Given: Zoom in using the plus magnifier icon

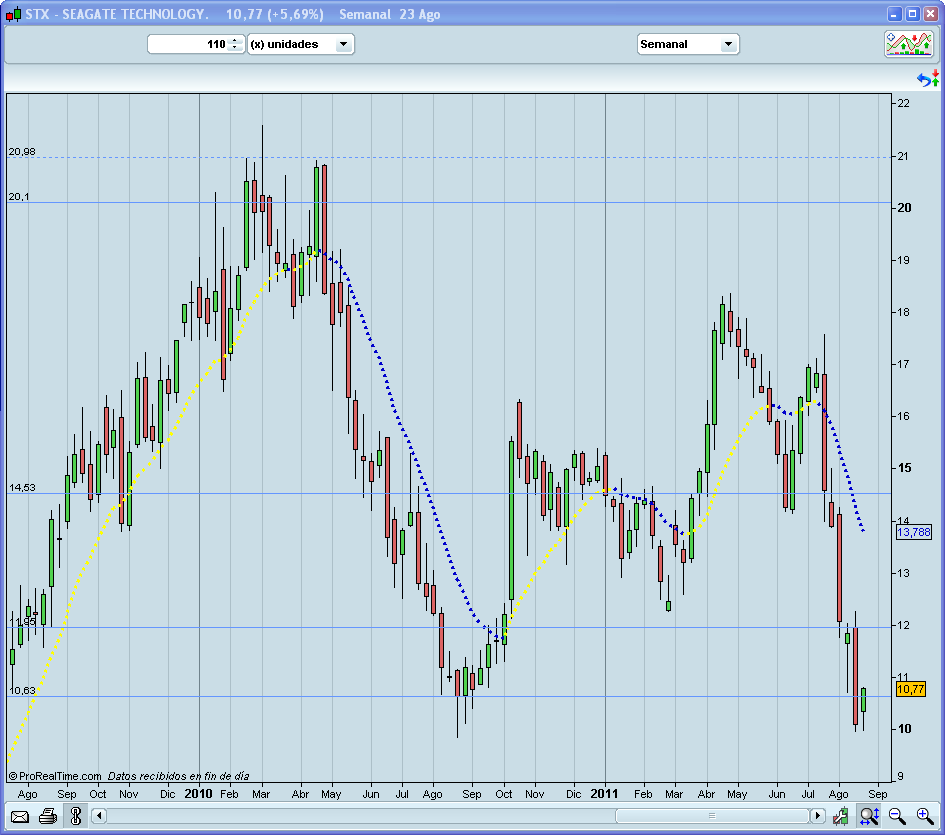Looking at the screenshot, I should (924, 816).
